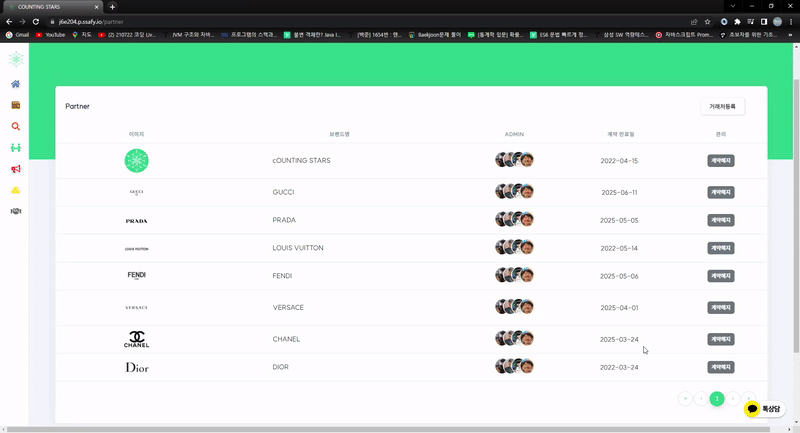Image resolution: width=800 pixels, height=433 pixels.
Task: Click 계약해지 button for cOUNTING STARS
Action: pos(720,161)
